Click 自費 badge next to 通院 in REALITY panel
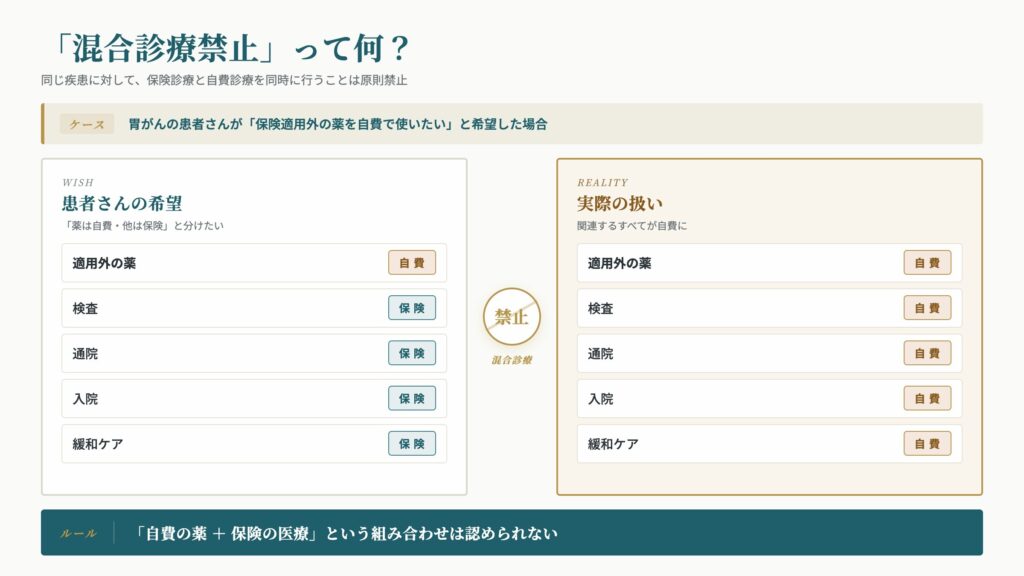Viewport: 1024px width, 576px height. [x=927, y=353]
